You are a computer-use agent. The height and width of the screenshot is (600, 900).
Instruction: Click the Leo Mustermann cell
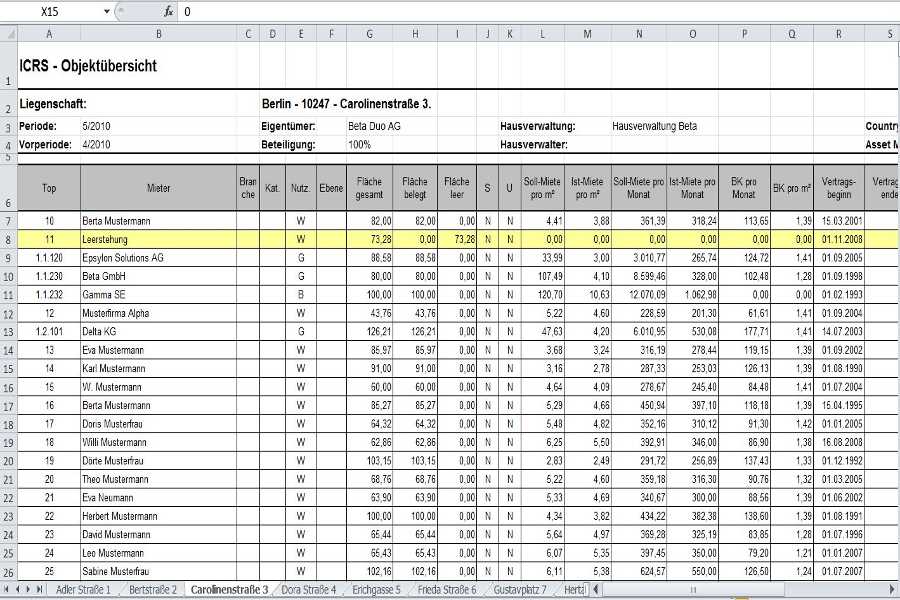[x=158, y=553]
